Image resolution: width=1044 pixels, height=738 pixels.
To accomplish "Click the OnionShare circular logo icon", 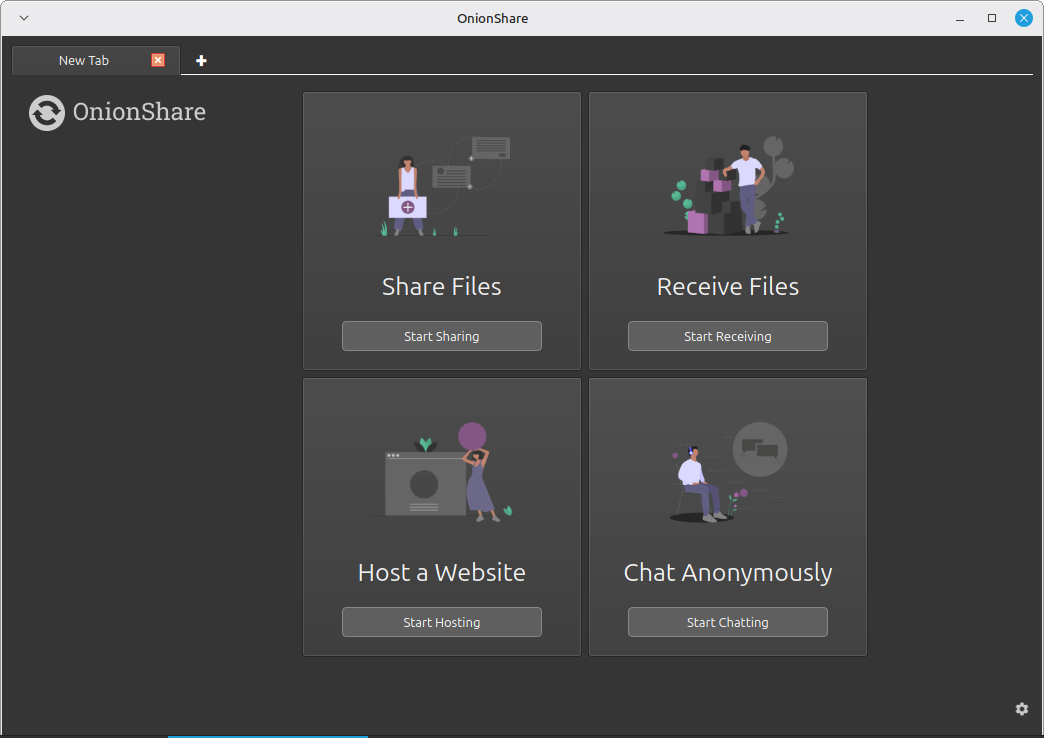I will click(47, 113).
